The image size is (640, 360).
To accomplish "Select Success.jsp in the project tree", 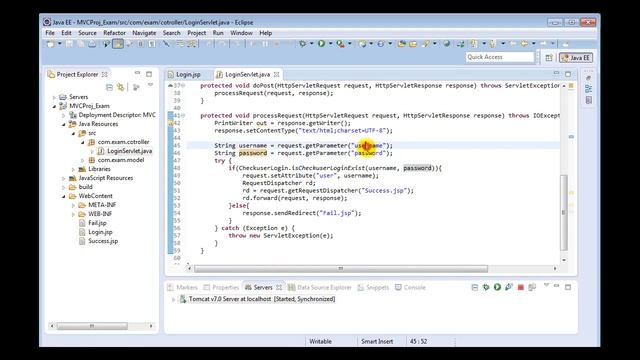I will click(x=103, y=241).
